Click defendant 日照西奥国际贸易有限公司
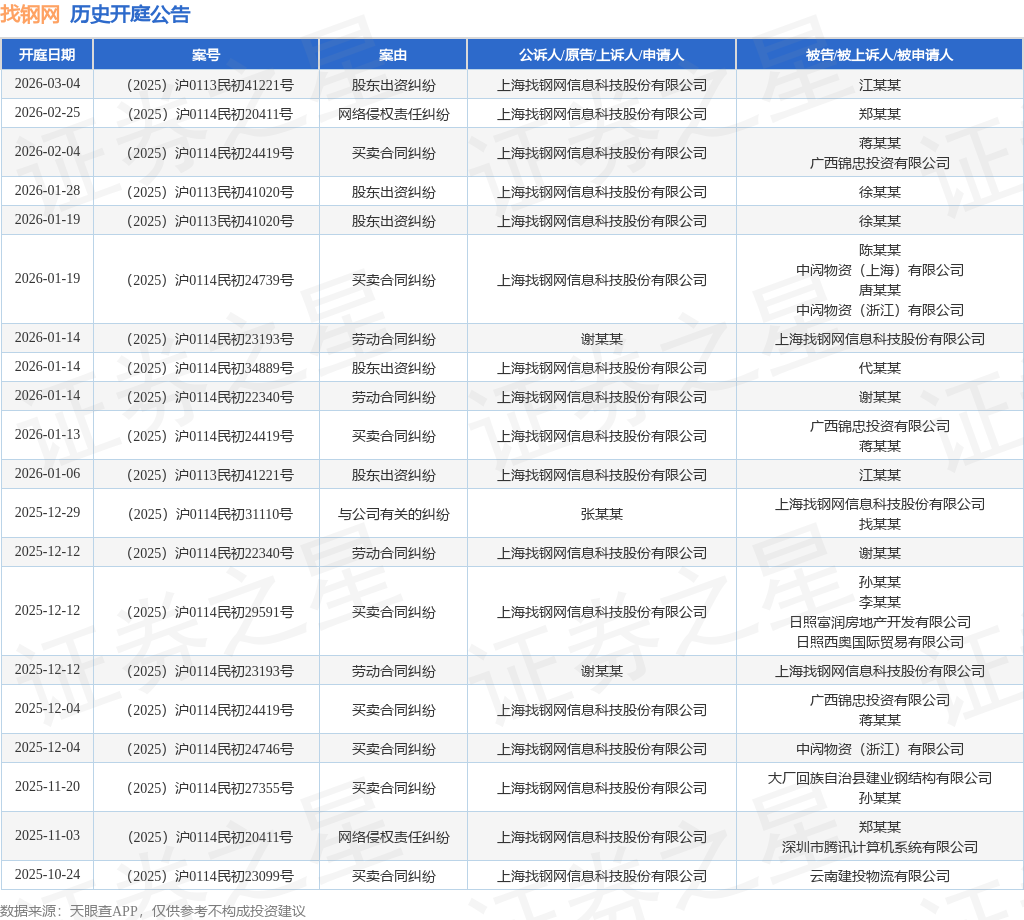Viewport: 1024px width, 920px height. (x=880, y=642)
